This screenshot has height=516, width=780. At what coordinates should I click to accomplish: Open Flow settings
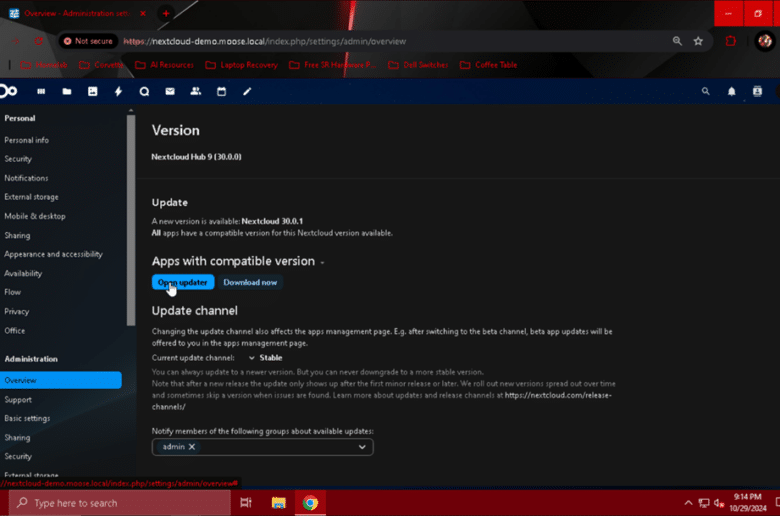(x=12, y=292)
